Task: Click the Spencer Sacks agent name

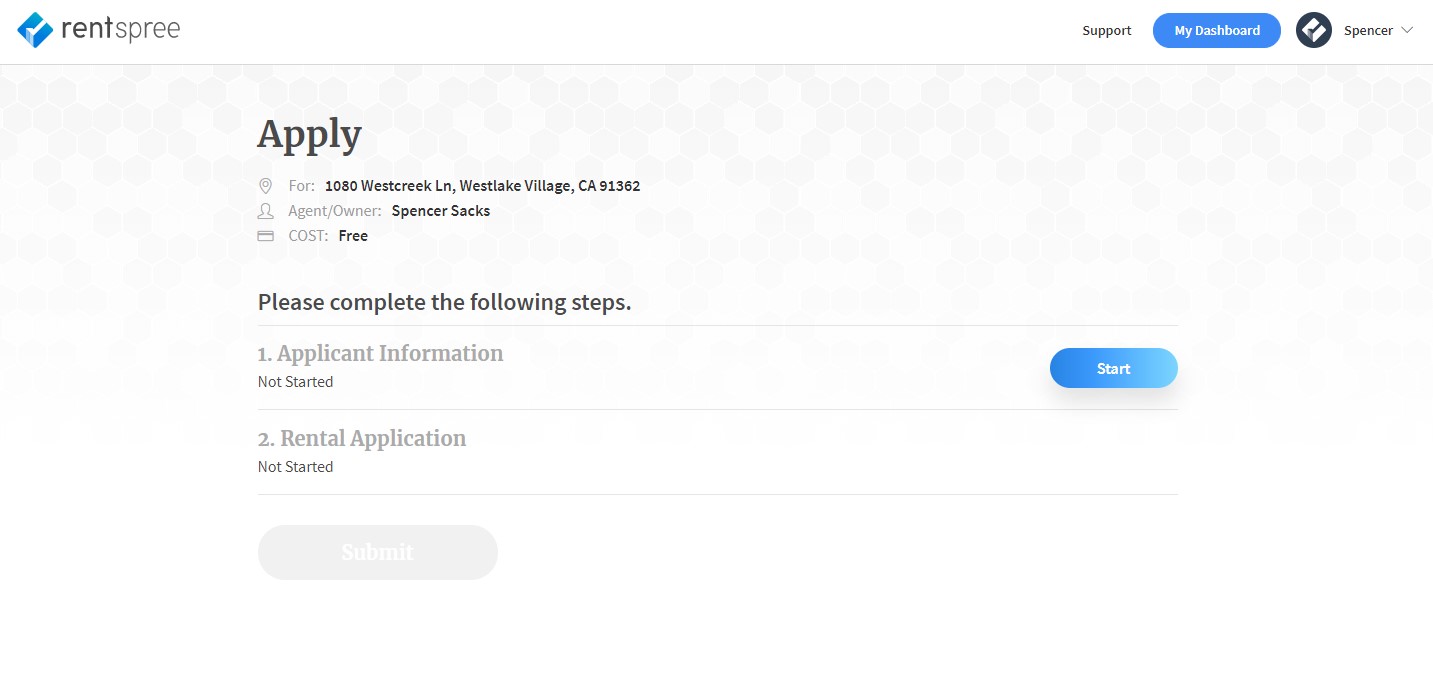Action: tap(441, 211)
